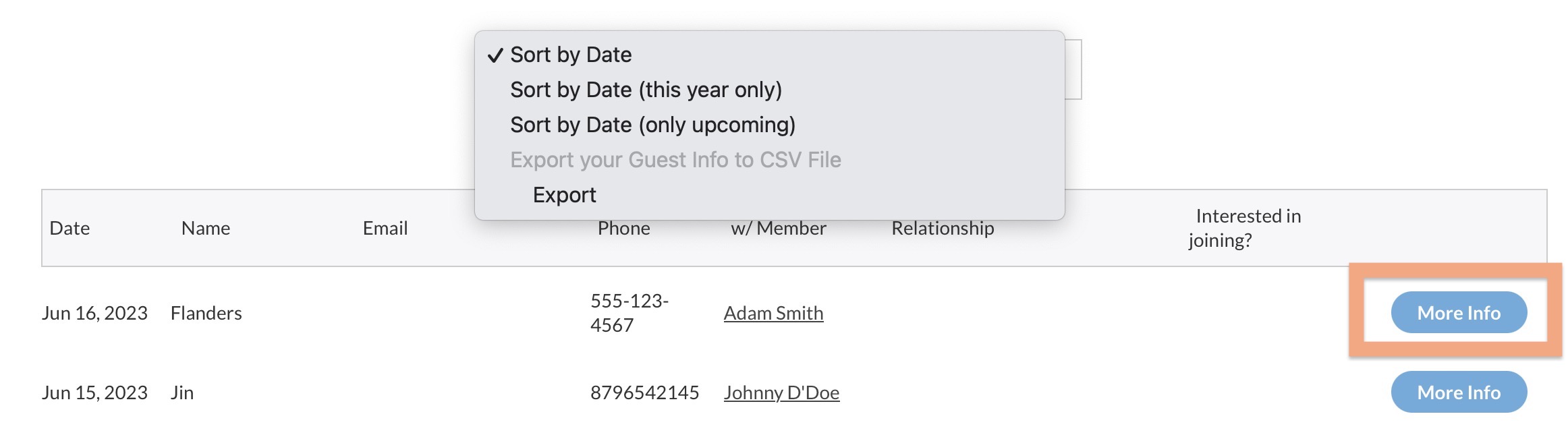
Task: Click the Jun 16, 2023 date cell
Action: [94, 313]
